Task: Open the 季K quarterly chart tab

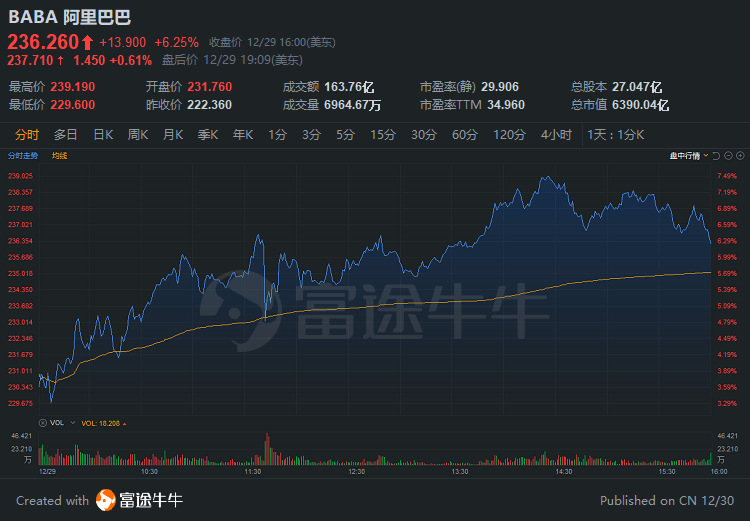Action: point(208,135)
